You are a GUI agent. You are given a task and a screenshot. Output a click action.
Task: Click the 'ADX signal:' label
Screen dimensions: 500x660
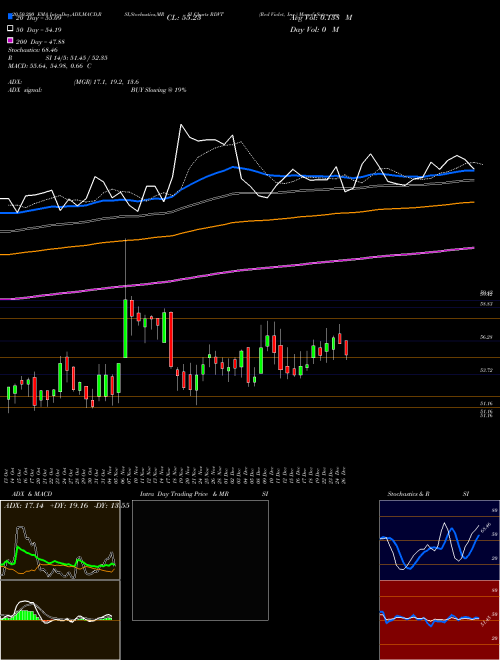point(25,90)
